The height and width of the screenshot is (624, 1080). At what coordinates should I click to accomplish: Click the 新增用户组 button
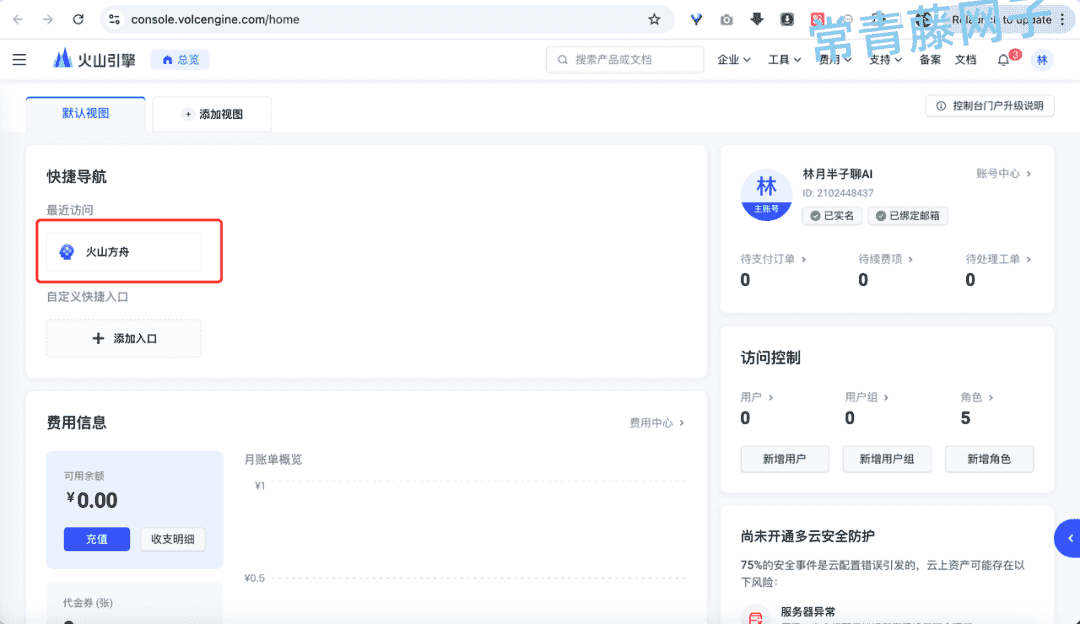coord(886,459)
